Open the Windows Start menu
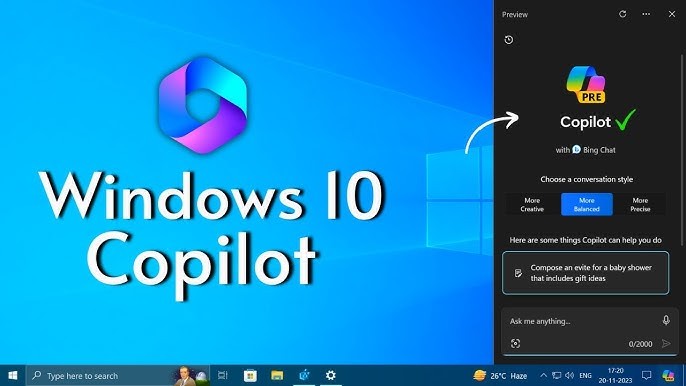The height and width of the screenshot is (386, 686). click(13, 375)
